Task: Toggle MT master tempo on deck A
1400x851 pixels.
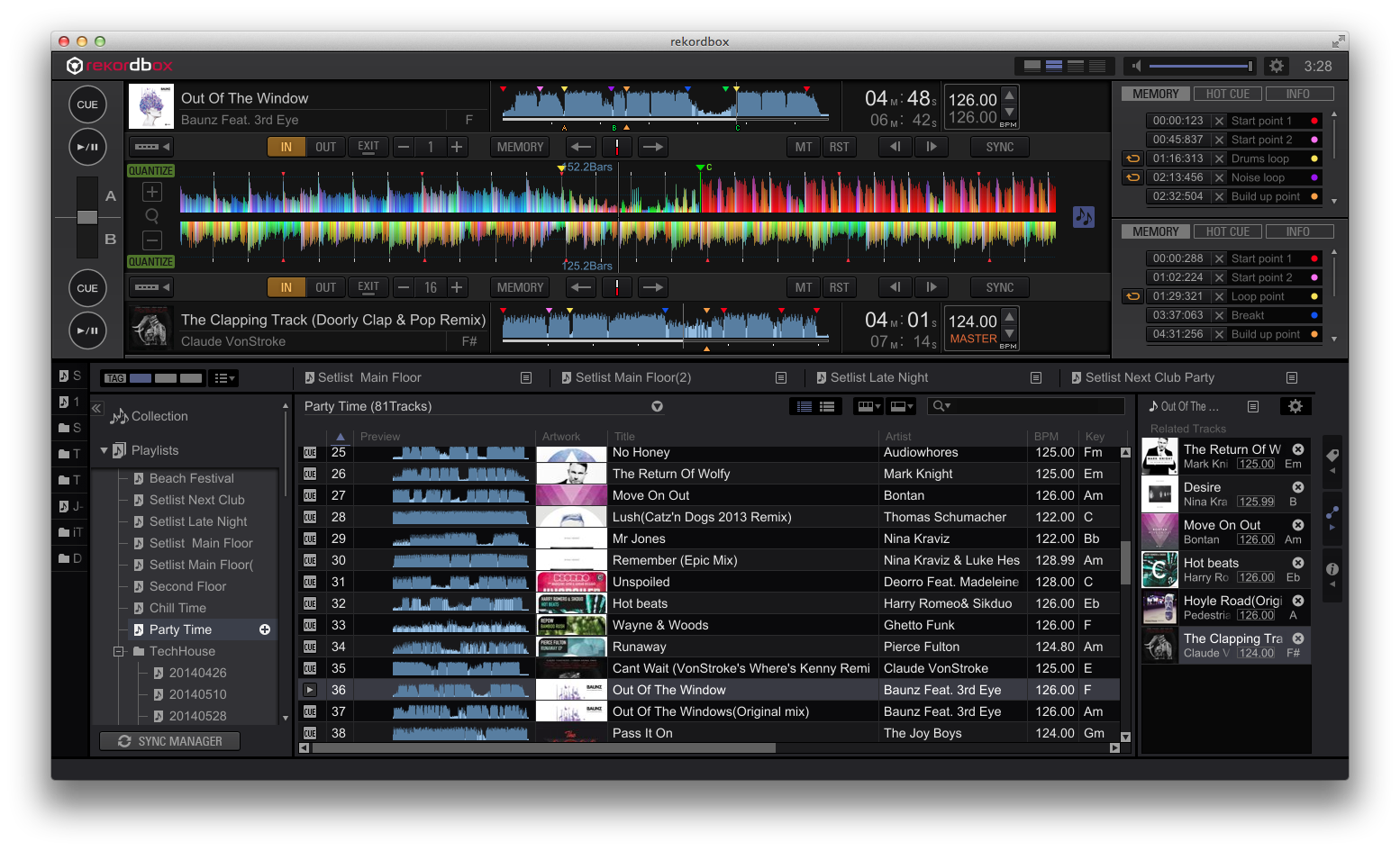Action: pyautogui.click(x=803, y=147)
